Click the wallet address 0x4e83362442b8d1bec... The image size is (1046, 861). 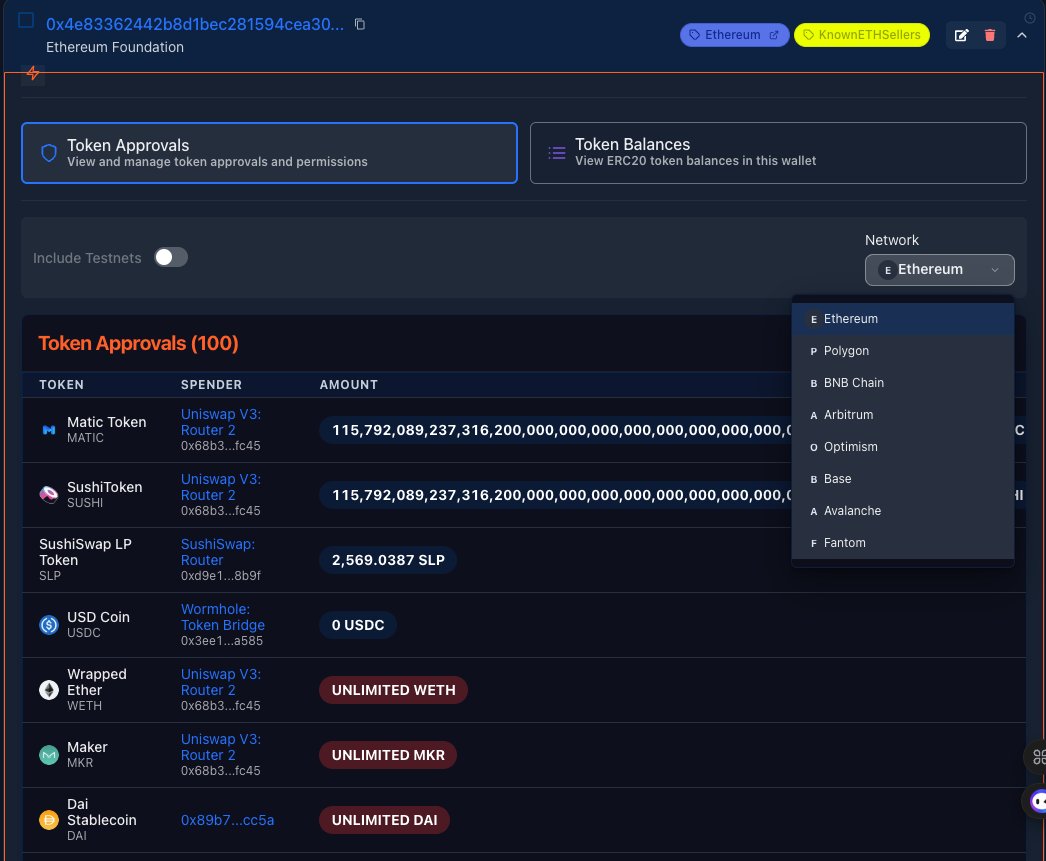point(195,24)
